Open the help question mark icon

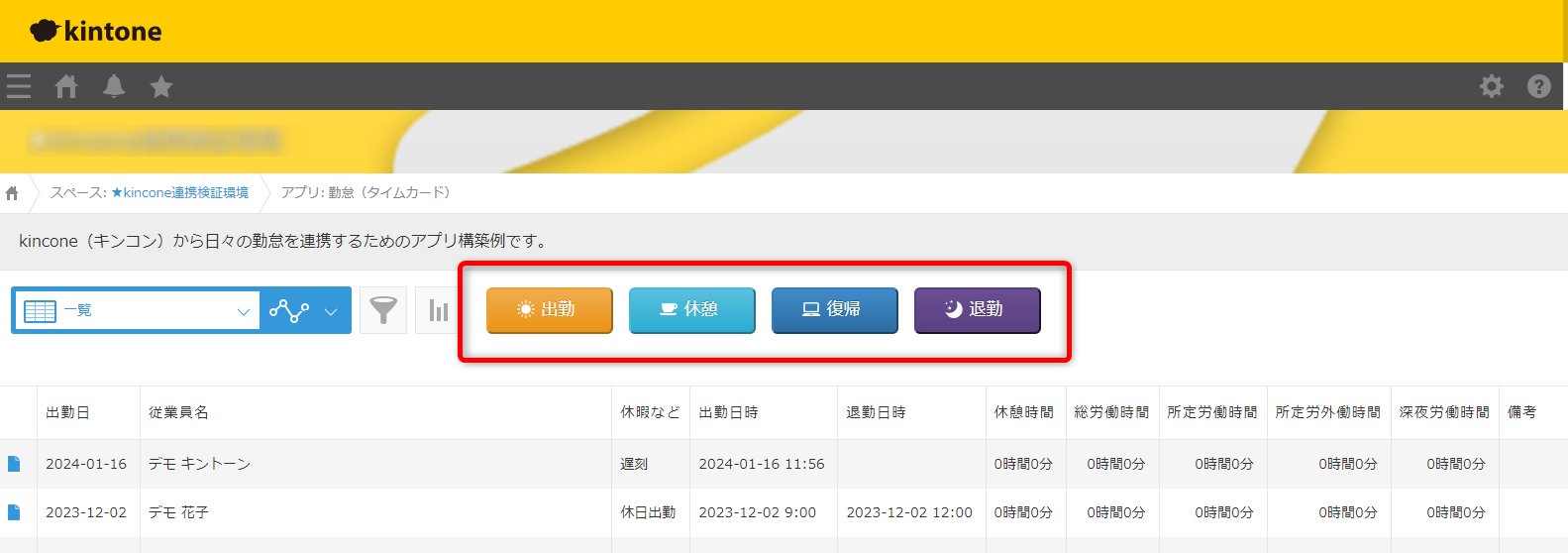point(1538,86)
